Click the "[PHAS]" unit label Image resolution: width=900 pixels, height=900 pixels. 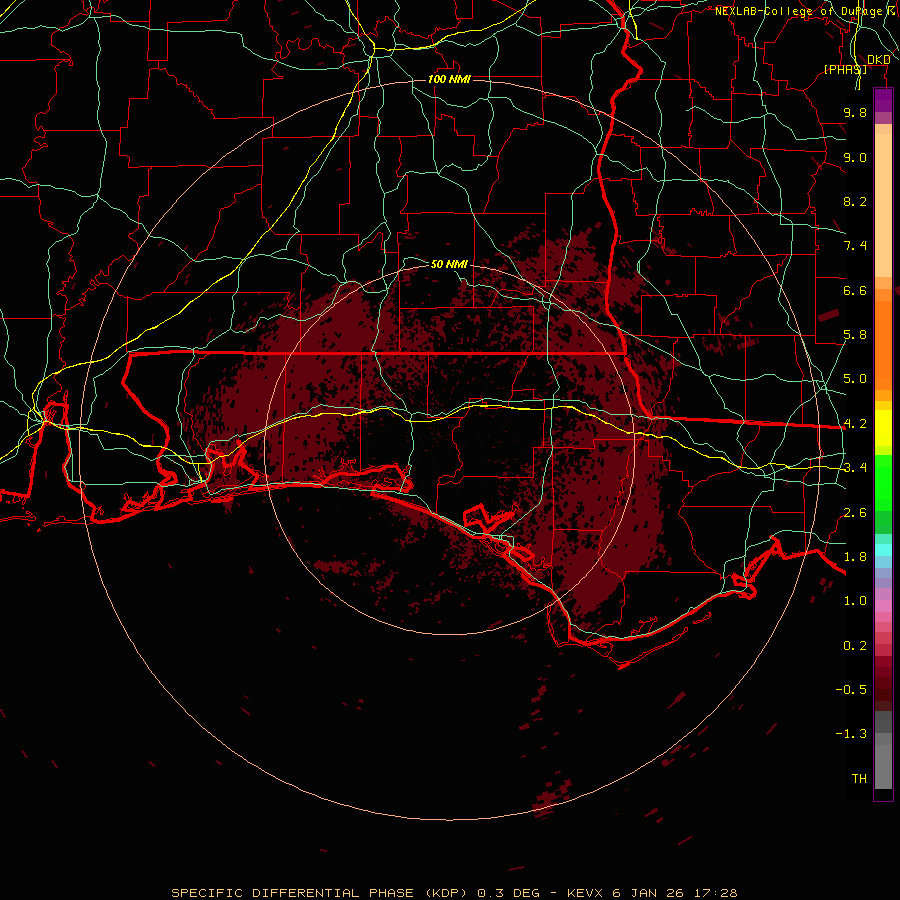(x=845, y=69)
